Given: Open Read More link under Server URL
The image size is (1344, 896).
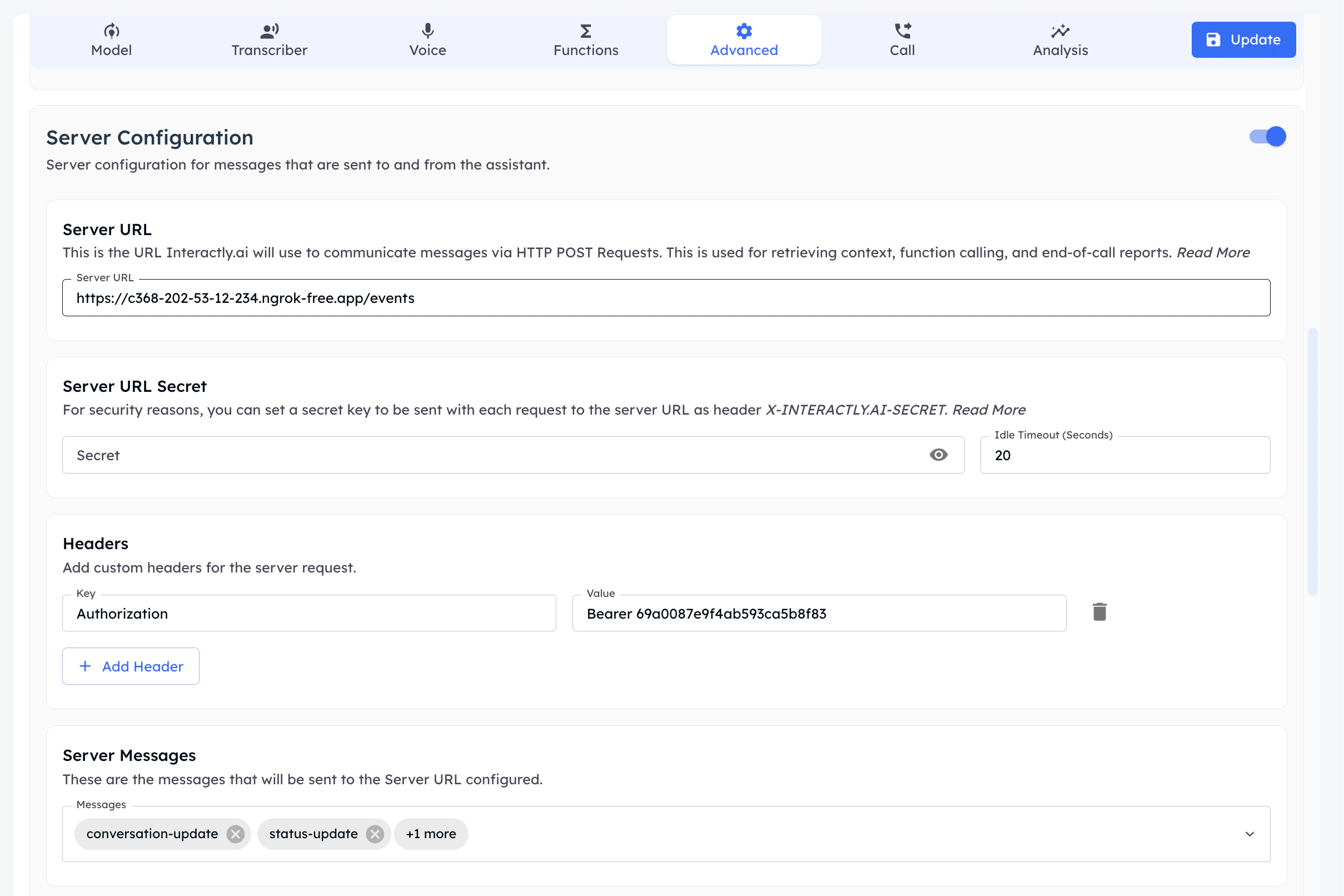Looking at the screenshot, I should (x=1213, y=252).
